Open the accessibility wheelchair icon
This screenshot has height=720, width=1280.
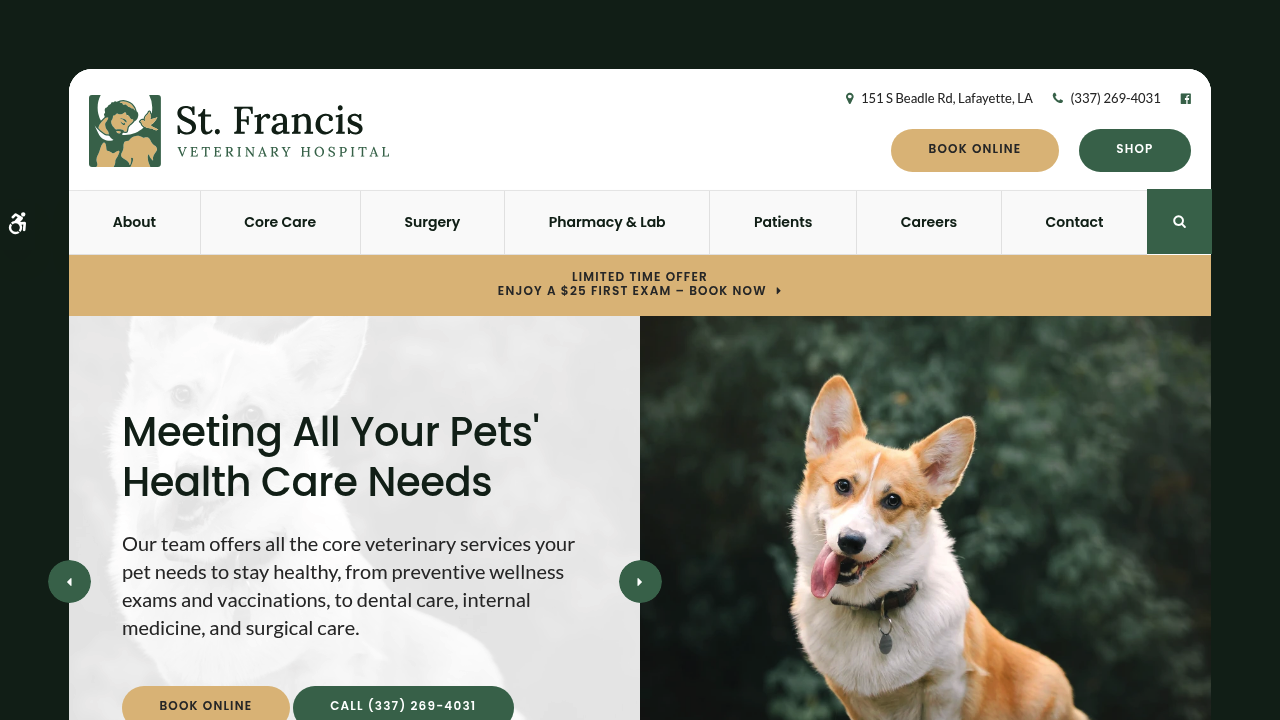click(x=17, y=223)
